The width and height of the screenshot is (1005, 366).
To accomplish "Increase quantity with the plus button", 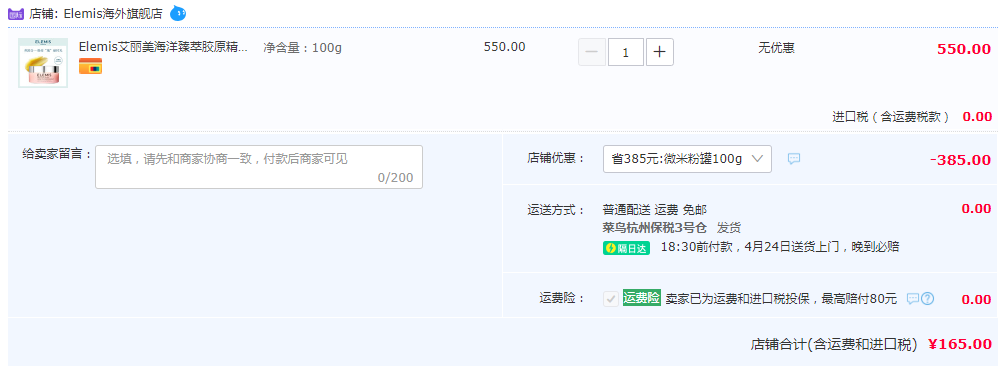I will 660,53.
